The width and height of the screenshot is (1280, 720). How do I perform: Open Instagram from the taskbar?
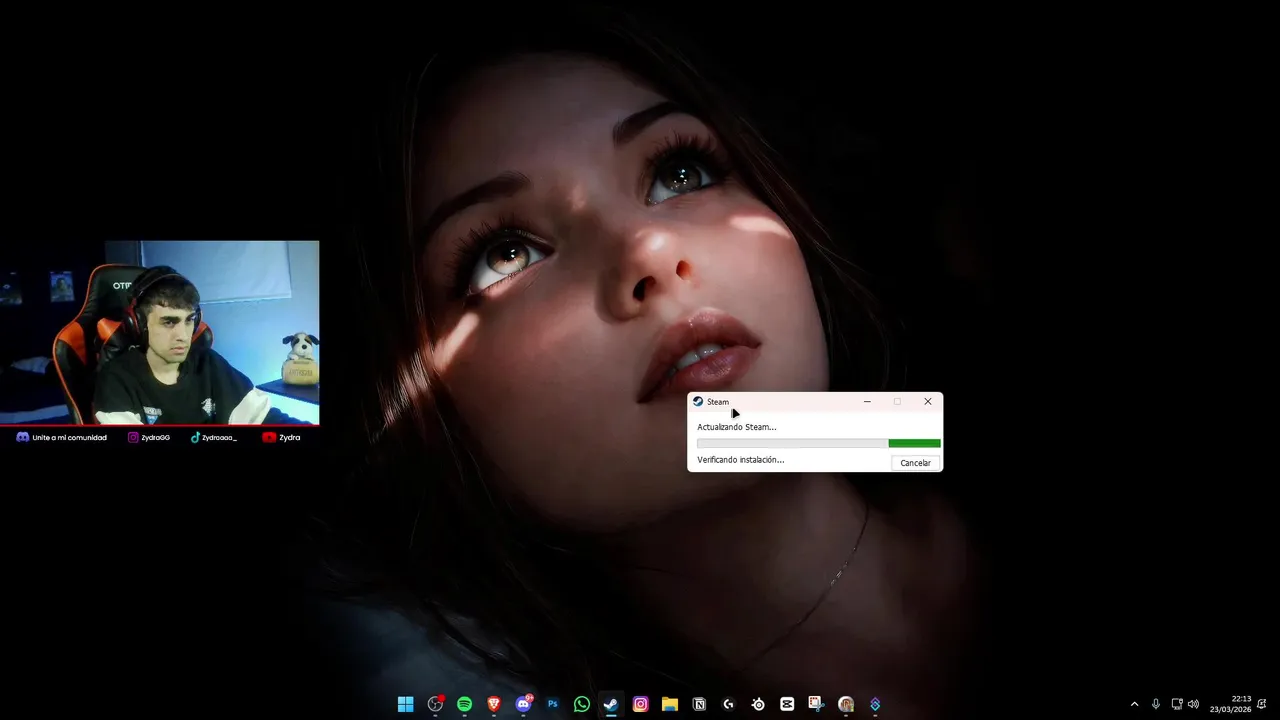641,704
